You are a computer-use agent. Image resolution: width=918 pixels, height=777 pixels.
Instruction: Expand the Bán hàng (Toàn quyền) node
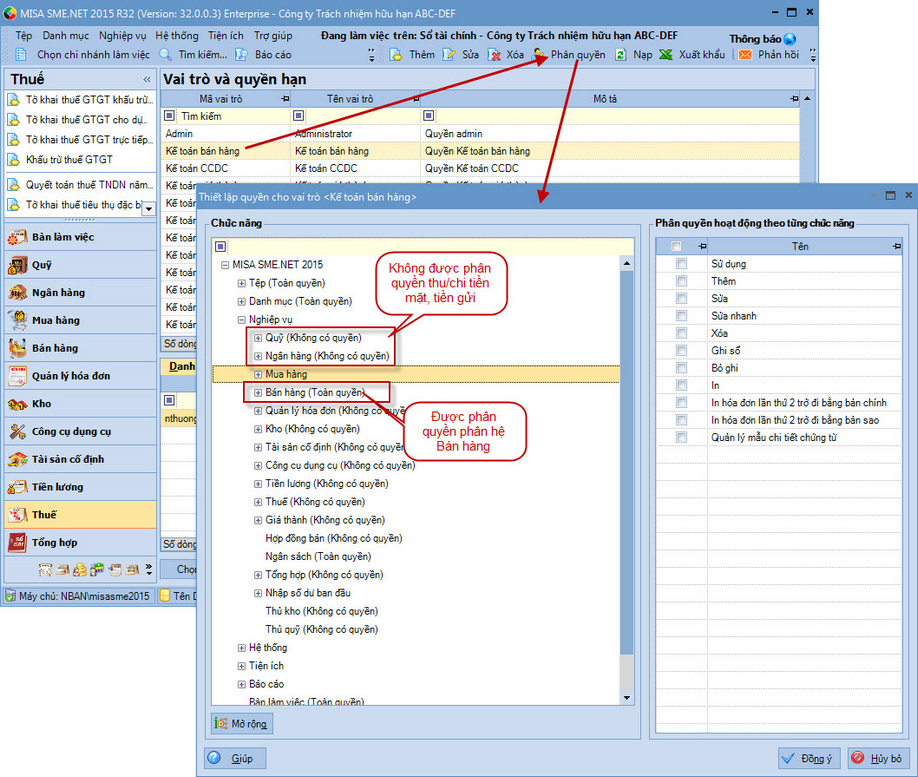[258, 393]
